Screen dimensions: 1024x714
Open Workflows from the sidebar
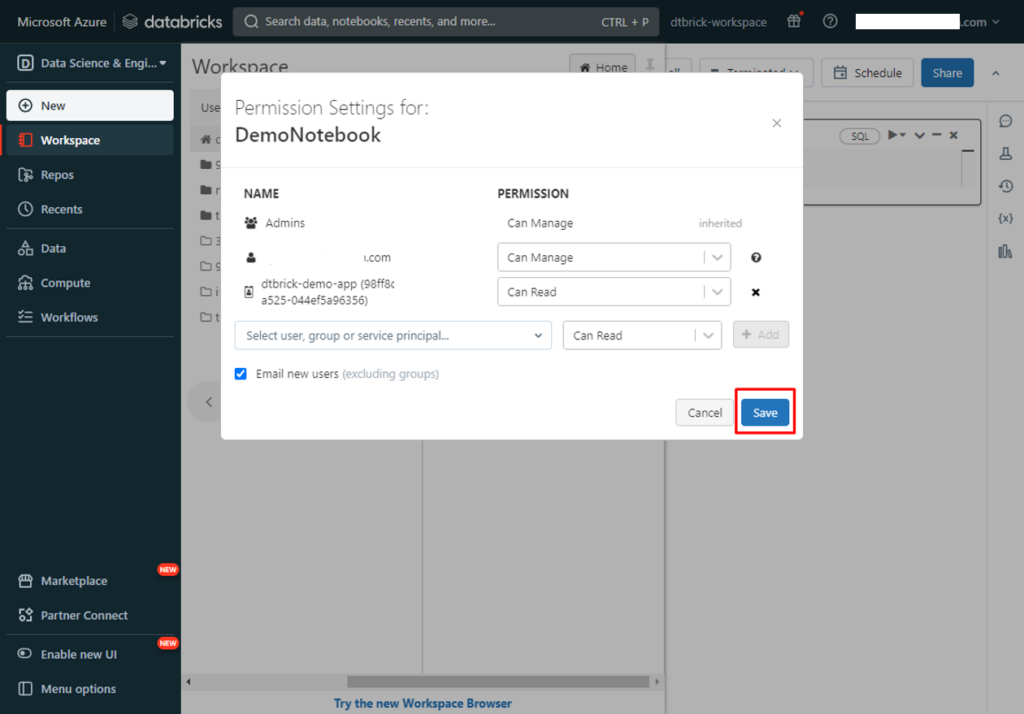click(x=69, y=317)
